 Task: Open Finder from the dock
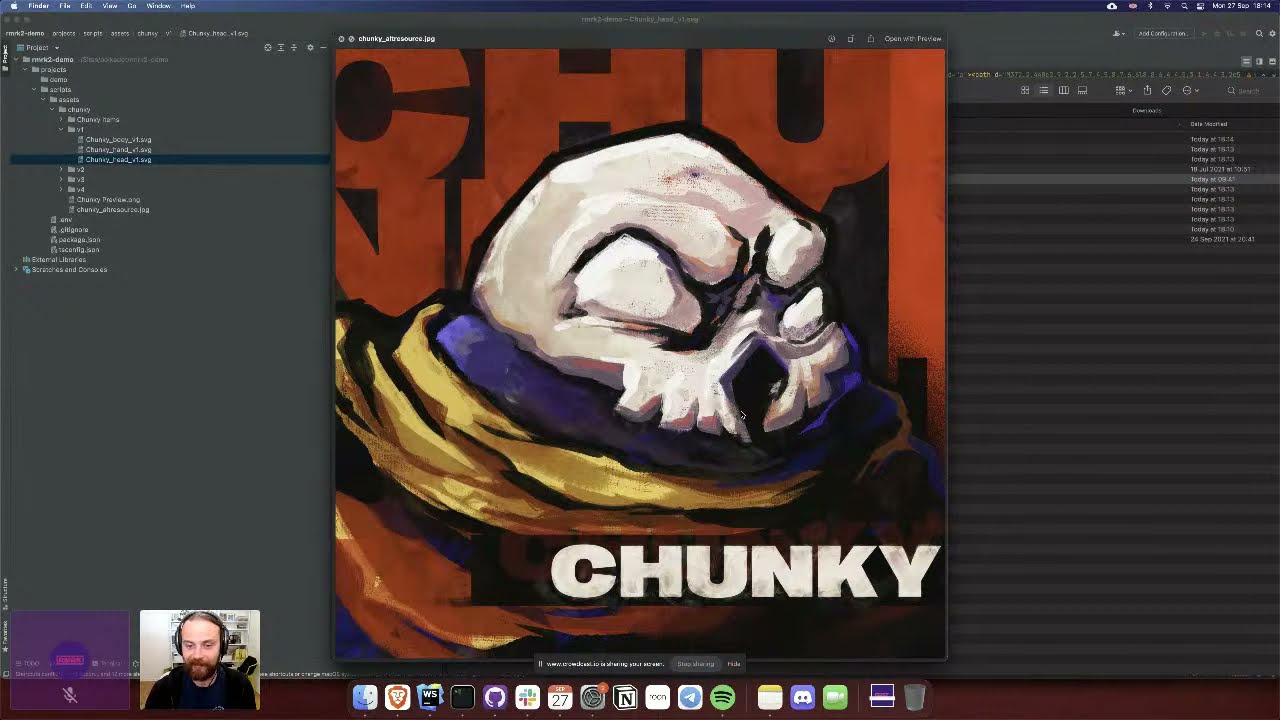pos(365,696)
